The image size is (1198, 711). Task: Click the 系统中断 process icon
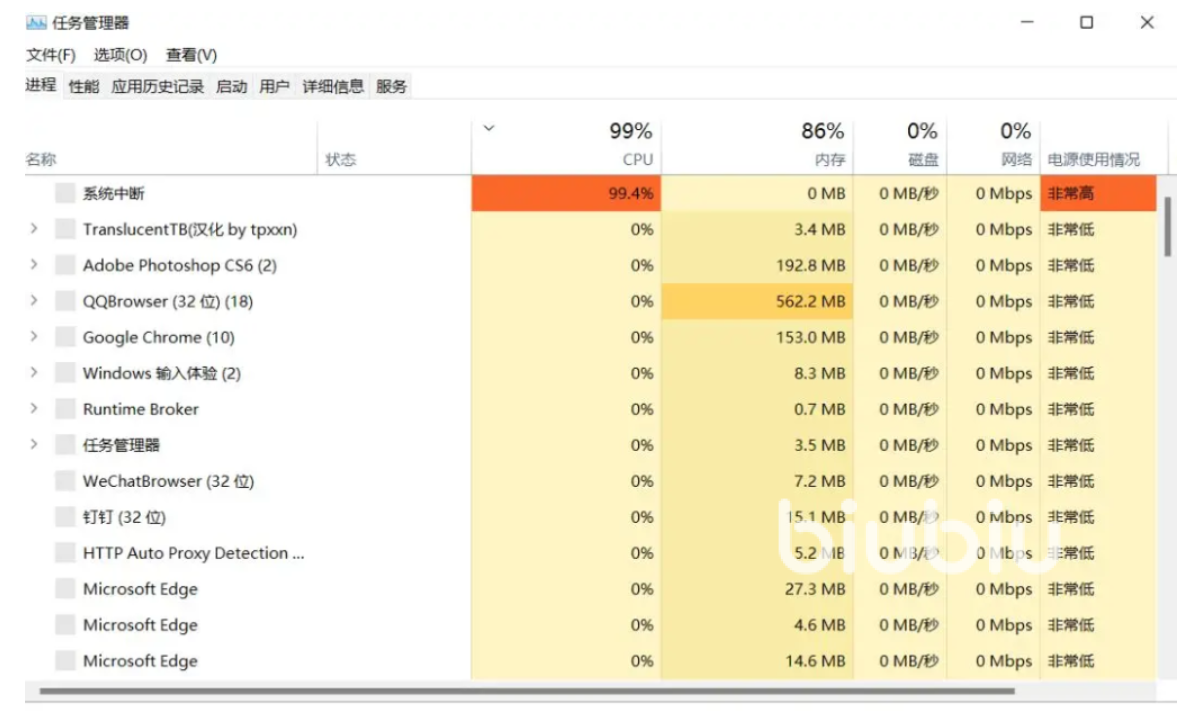click(65, 194)
